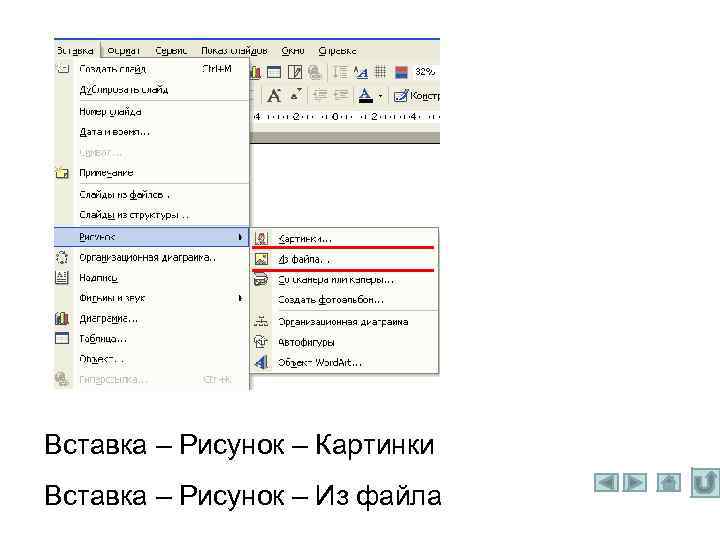Screen dimensions: 720x540
Task: Click the return U-turn navigation button
Action: [x=705, y=482]
